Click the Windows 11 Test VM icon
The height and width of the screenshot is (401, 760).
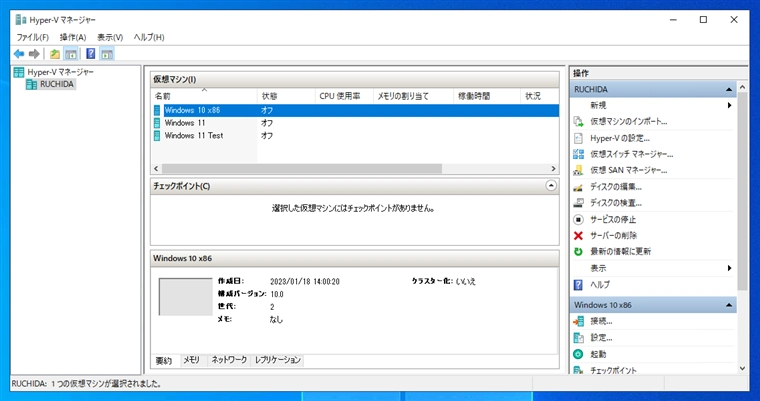click(157, 136)
